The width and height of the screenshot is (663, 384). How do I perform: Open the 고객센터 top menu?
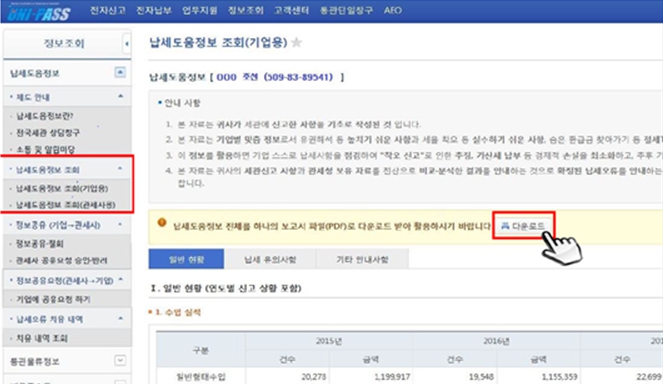(x=291, y=10)
